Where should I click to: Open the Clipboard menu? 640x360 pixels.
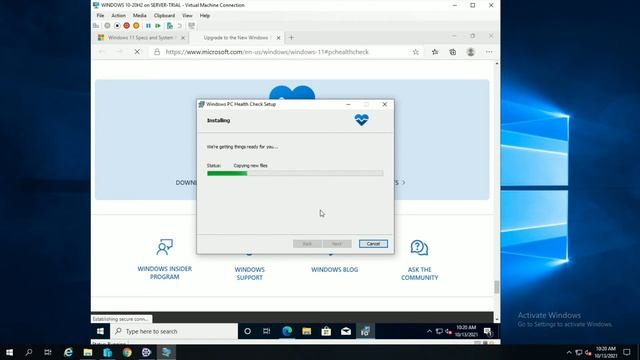click(164, 16)
